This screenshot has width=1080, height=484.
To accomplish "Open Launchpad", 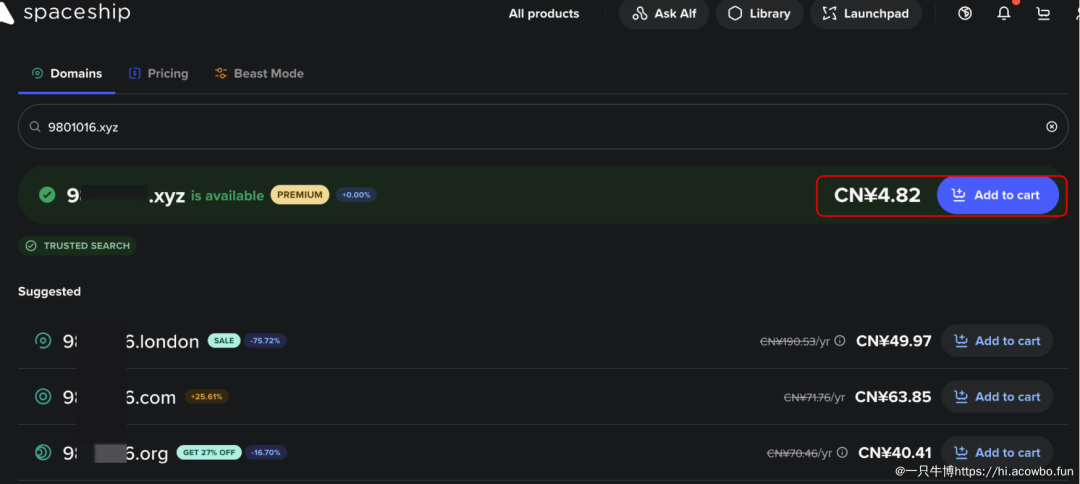I will (x=866, y=14).
